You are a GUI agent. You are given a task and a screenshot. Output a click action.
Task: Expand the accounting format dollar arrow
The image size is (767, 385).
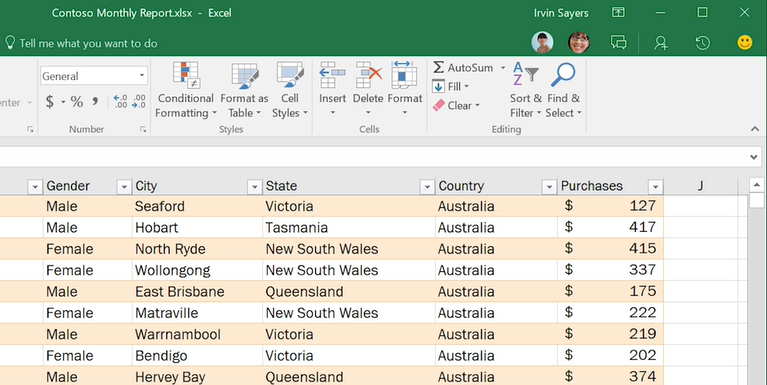63,102
